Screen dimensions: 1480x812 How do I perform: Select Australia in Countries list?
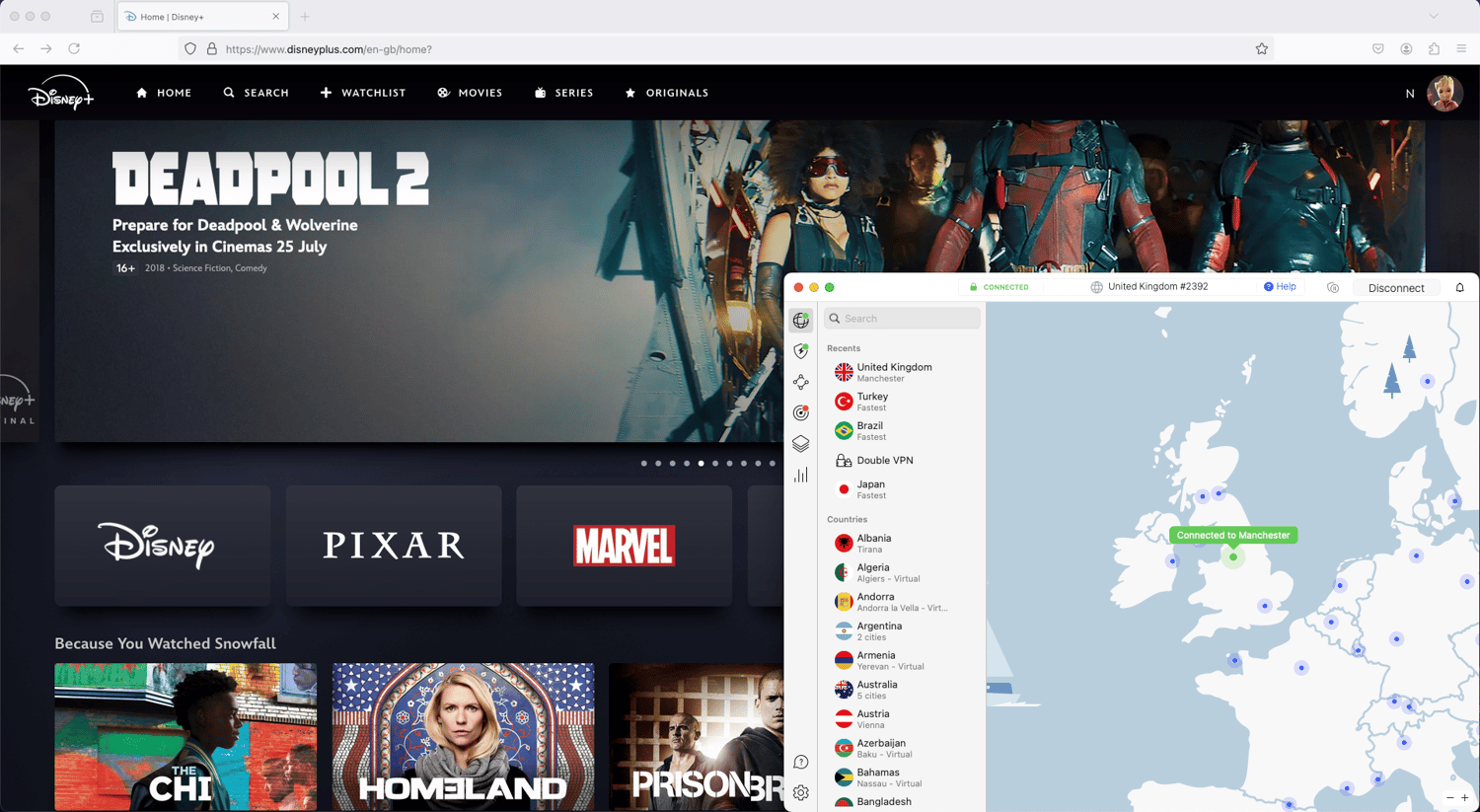902,690
